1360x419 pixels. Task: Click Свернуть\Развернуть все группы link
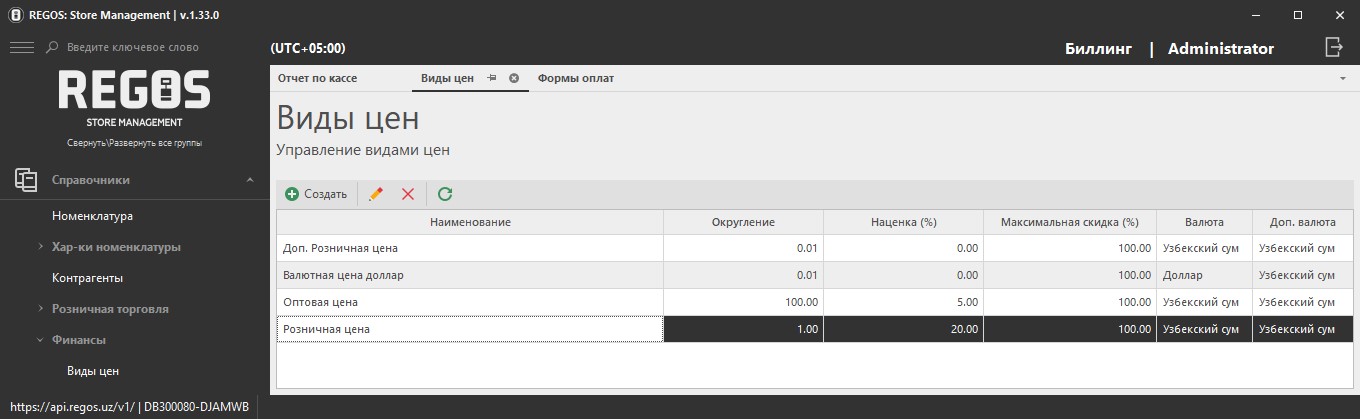(134, 143)
